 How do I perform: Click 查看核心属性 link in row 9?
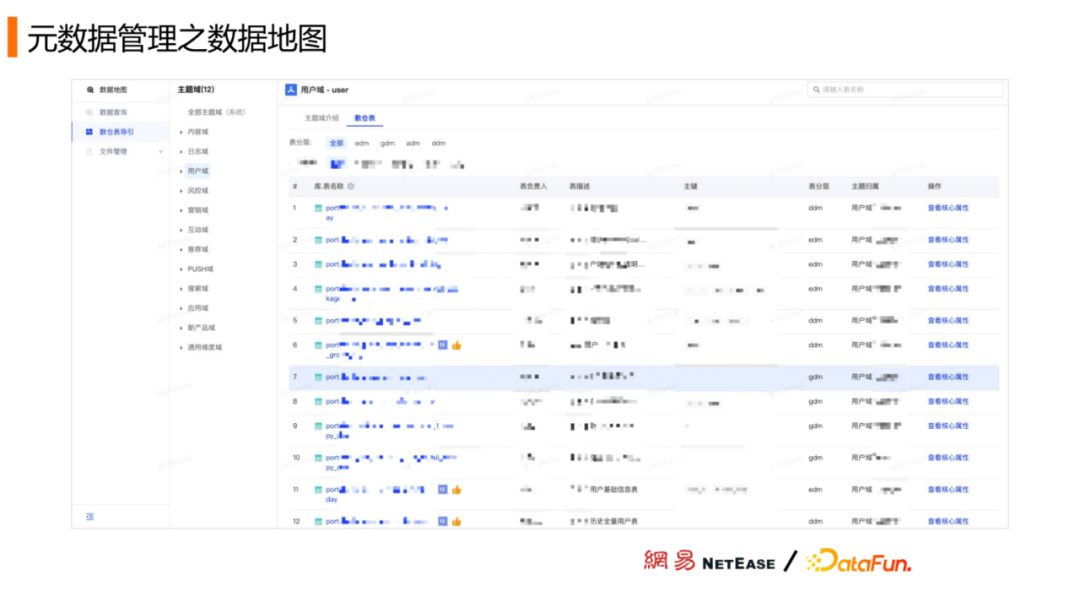coord(948,426)
